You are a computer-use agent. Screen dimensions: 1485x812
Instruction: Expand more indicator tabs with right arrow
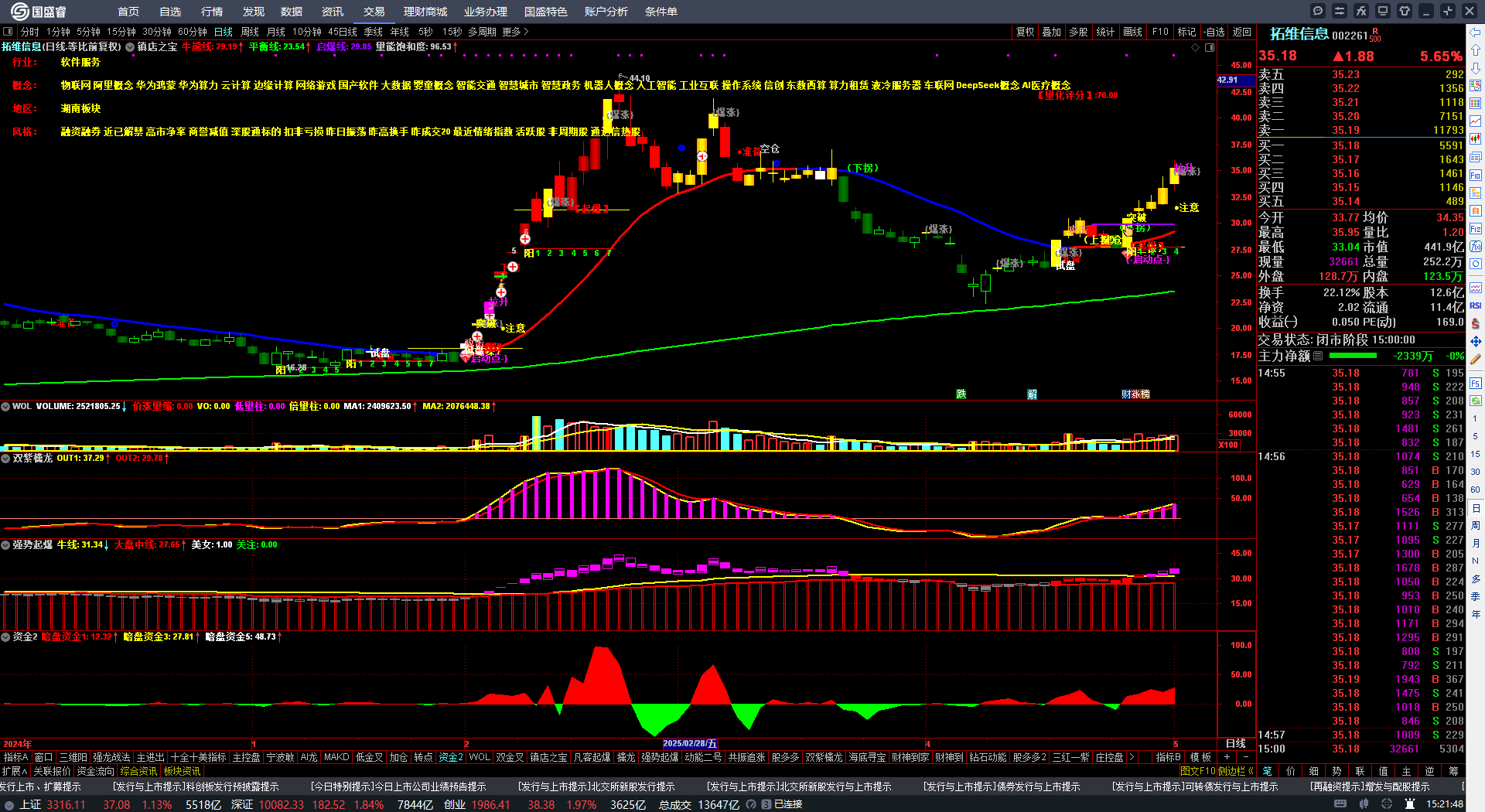[x=1132, y=757]
